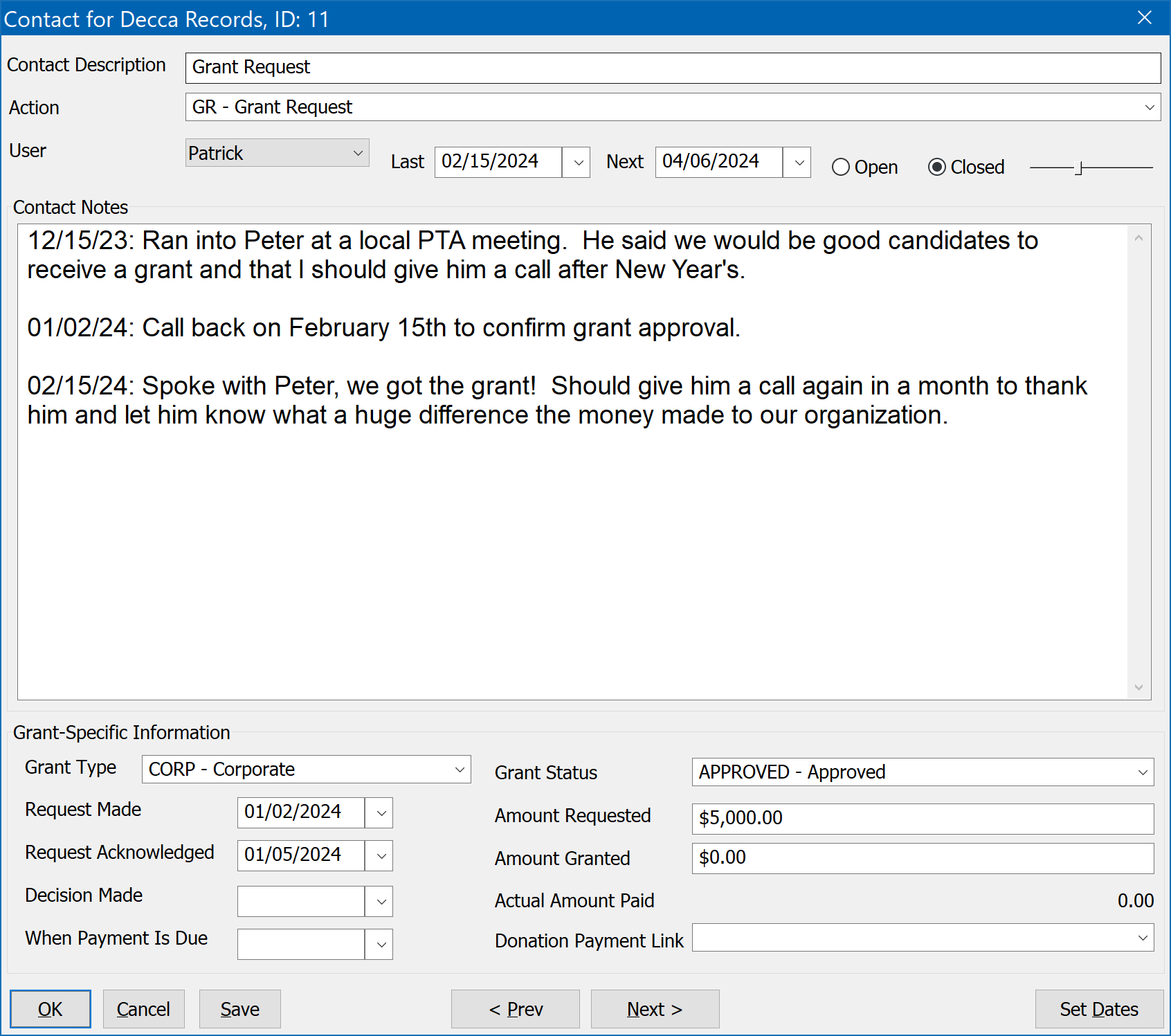The width and height of the screenshot is (1171, 1036).
Task: Open the Next date picker arrow
Action: point(797,163)
